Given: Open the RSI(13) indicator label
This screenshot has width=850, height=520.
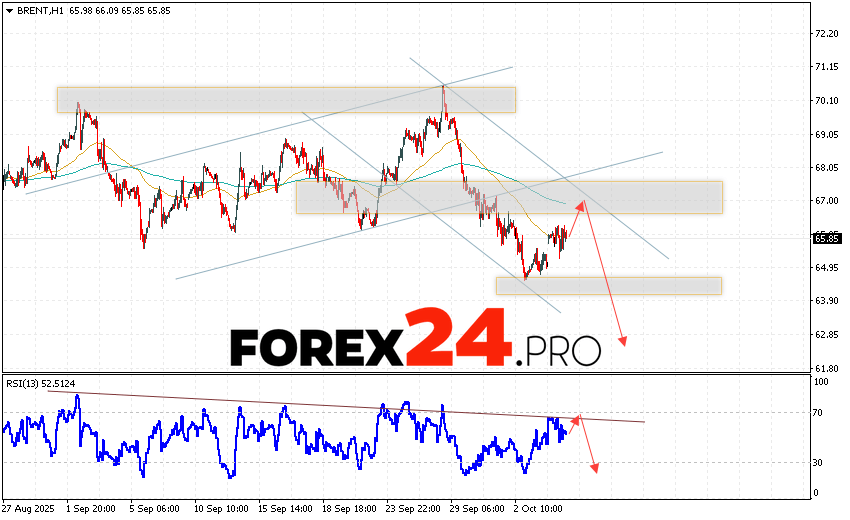Looking at the screenshot, I should tap(40, 383).
